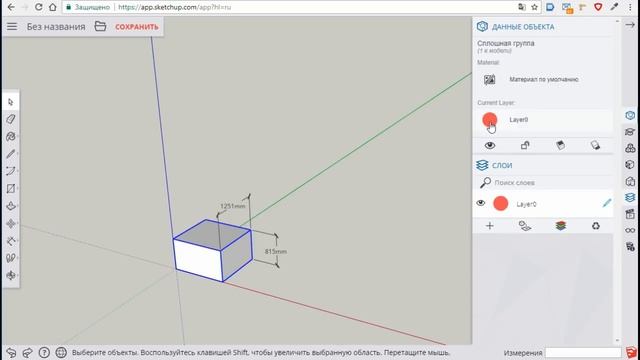Click the ДАННЫЕ ОБЪЕКТА panel header
Viewport: 640px width, 360px height.
click(523, 27)
